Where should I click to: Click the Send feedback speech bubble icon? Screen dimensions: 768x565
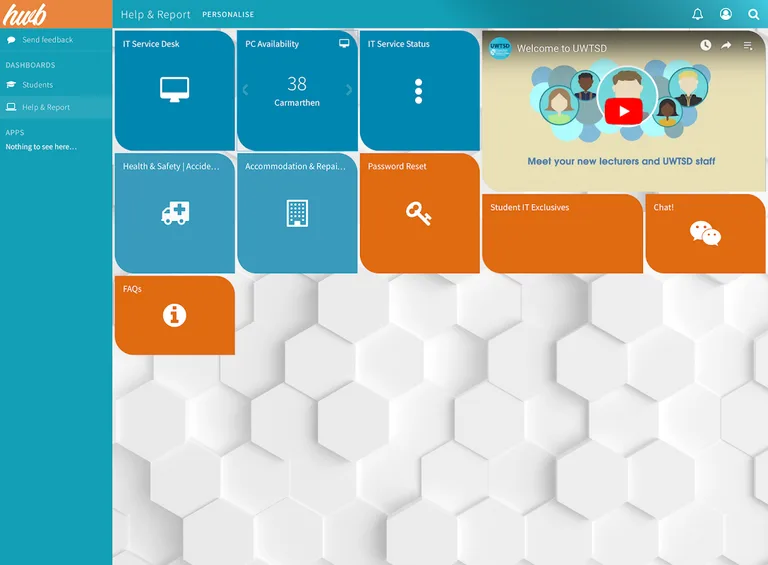tap(11, 40)
